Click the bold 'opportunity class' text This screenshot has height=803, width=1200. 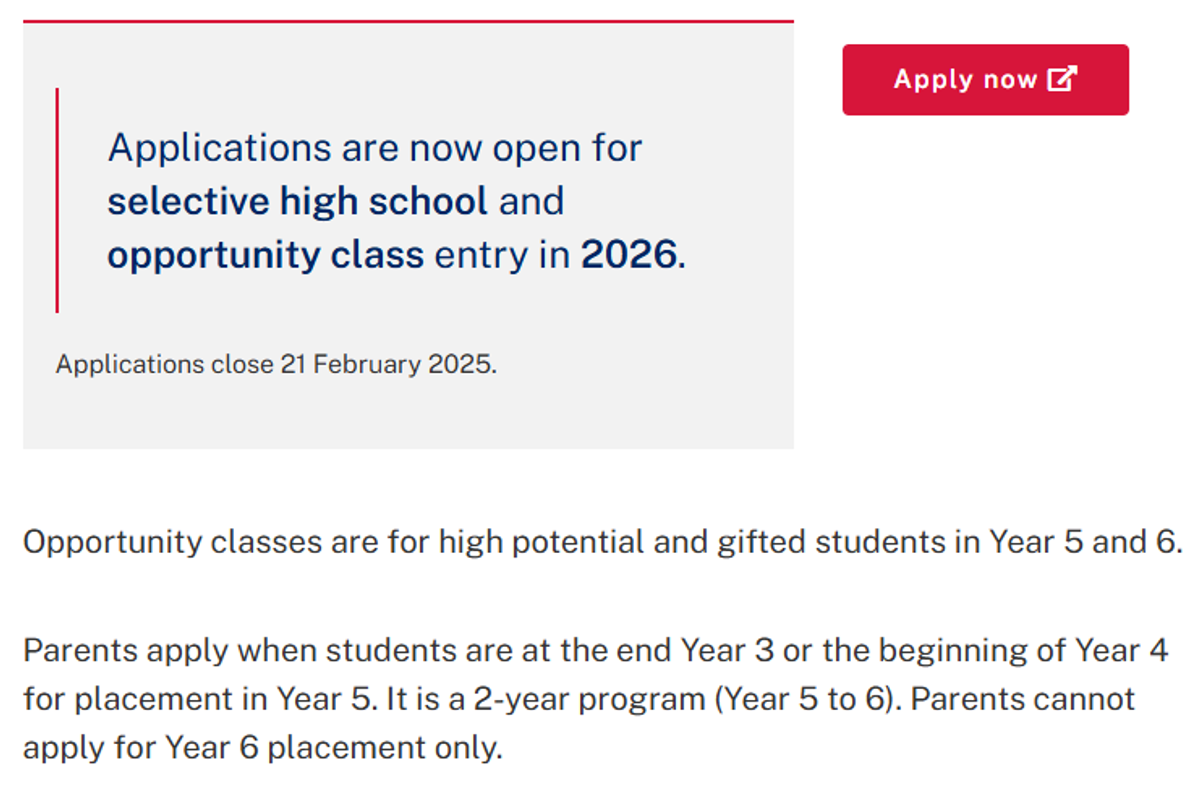pos(266,255)
